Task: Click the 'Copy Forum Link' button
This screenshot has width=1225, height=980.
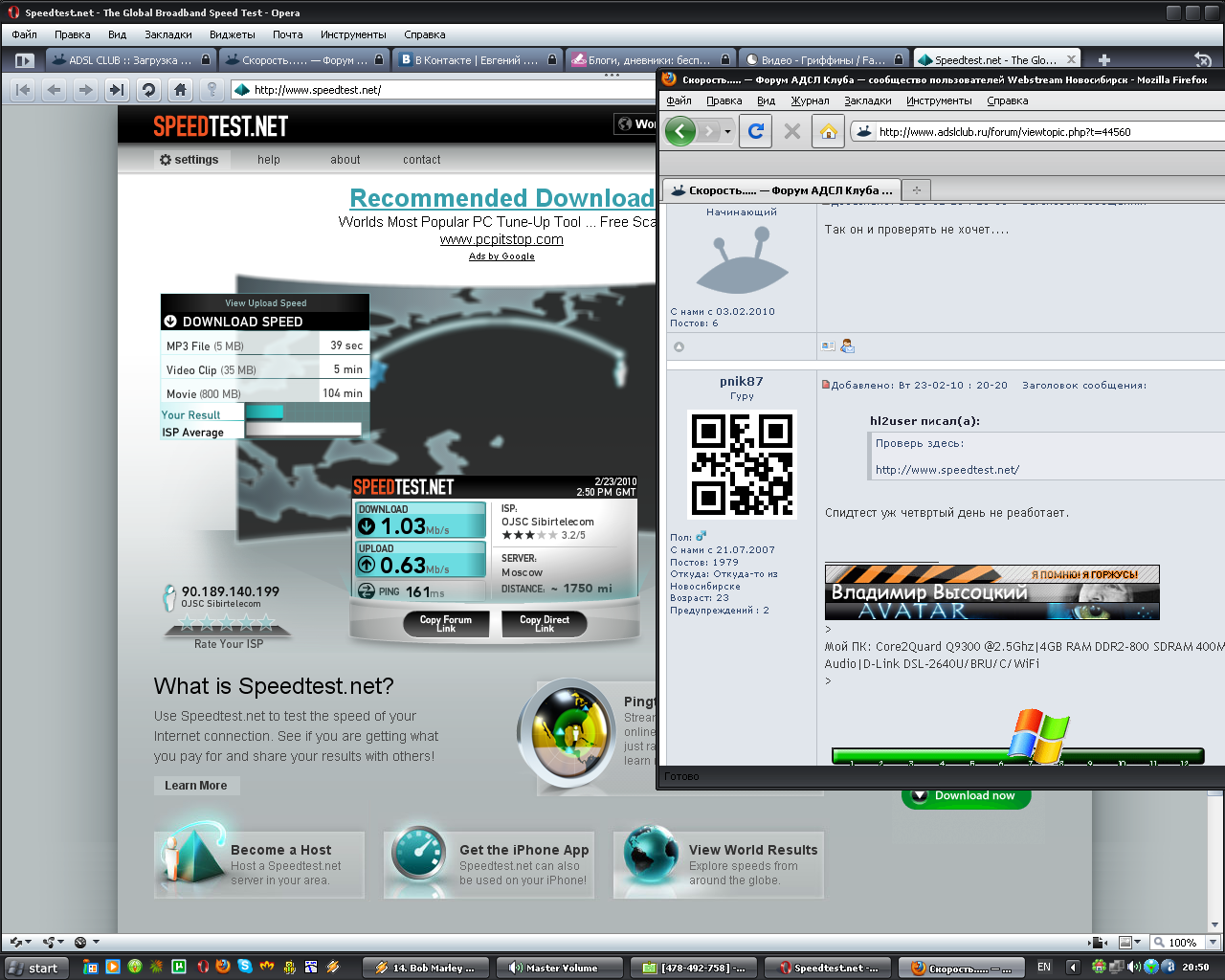Action: click(446, 623)
